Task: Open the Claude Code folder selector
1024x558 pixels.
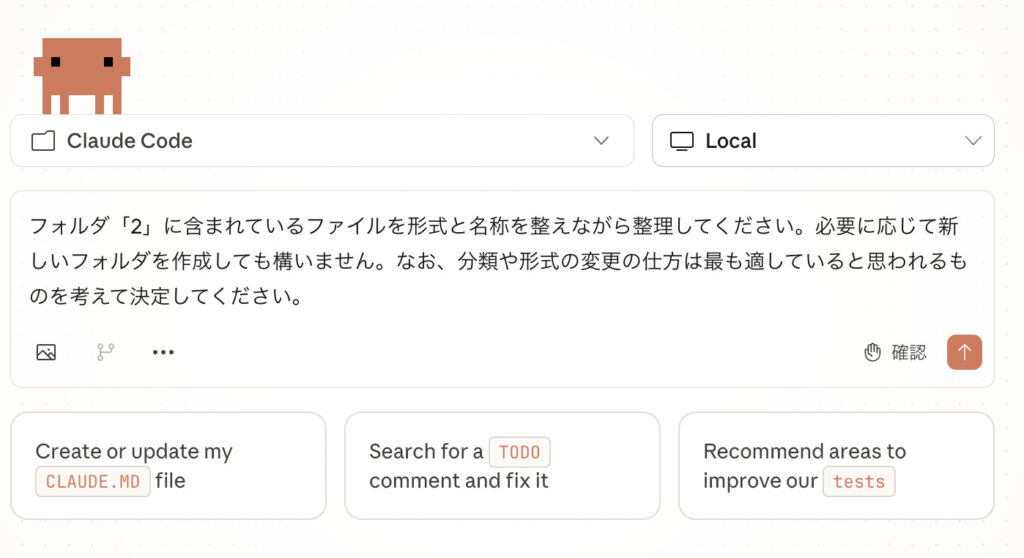Action: pyautogui.click(x=321, y=141)
